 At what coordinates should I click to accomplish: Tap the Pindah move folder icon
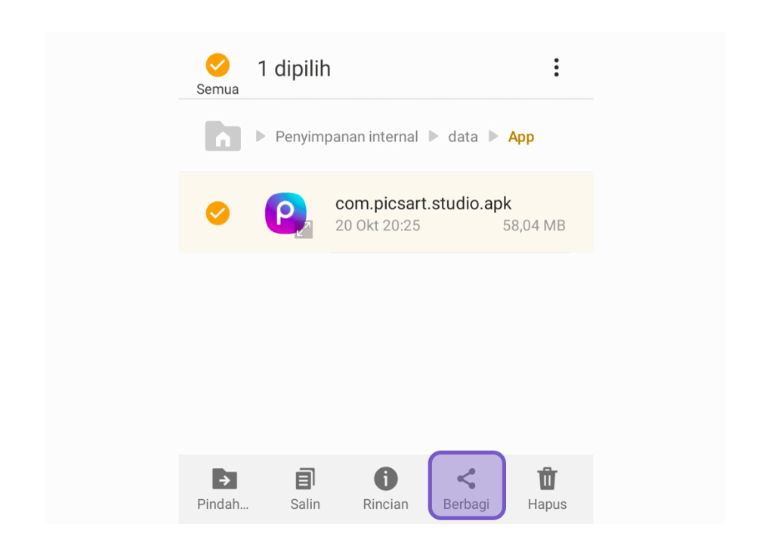pyautogui.click(x=224, y=478)
